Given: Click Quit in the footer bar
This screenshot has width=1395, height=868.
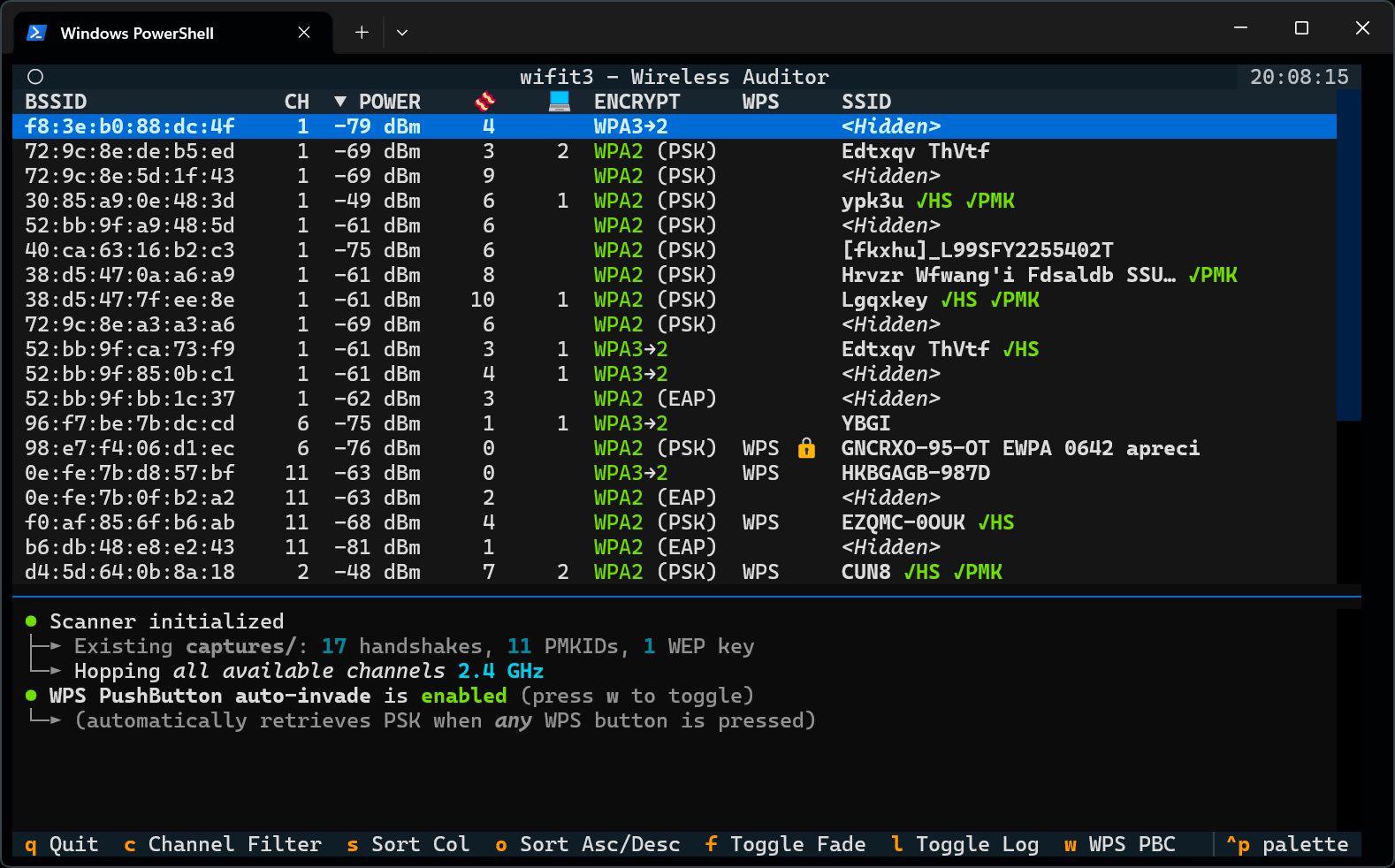Looking at the screenshot, I should (61, 844).
